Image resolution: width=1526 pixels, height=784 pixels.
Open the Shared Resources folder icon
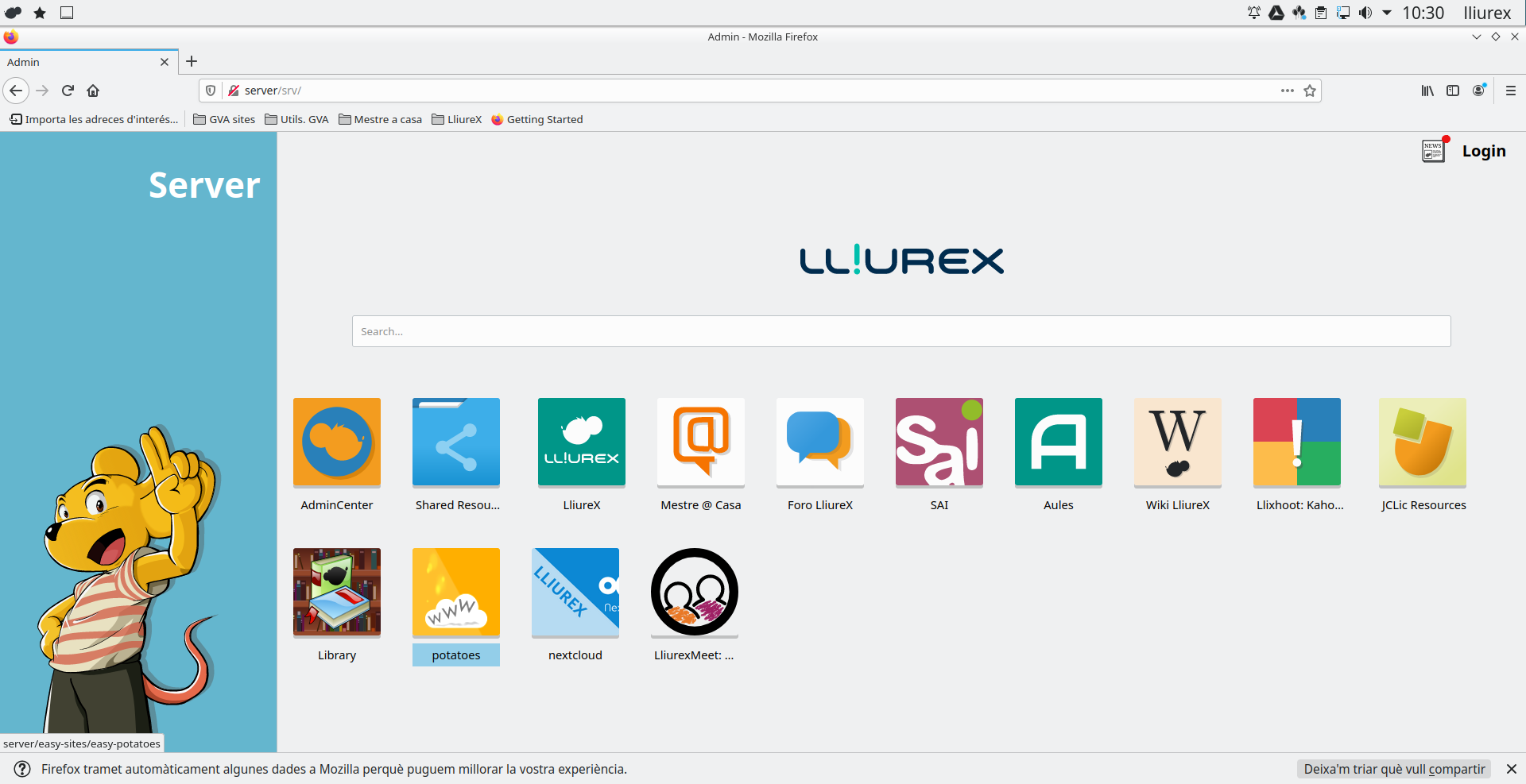pos(455,442)
